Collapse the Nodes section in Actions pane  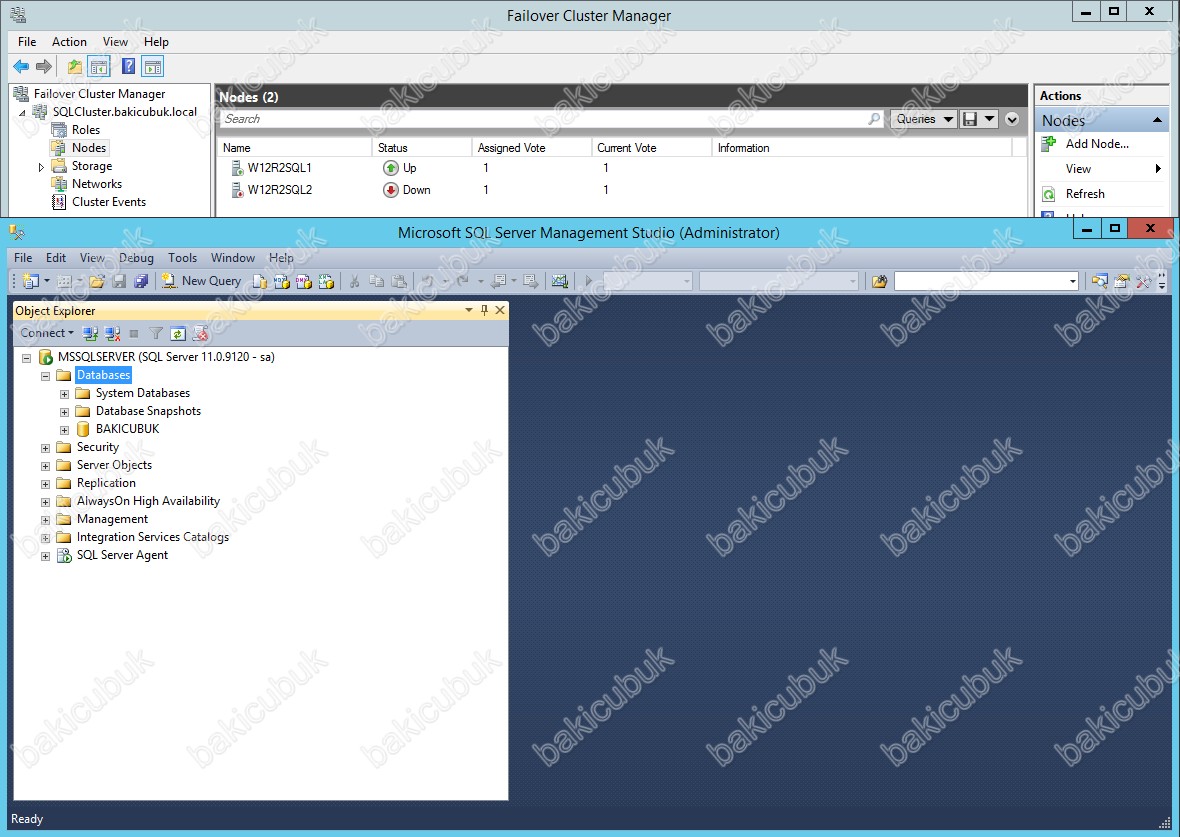click(x=1157, y=120)
